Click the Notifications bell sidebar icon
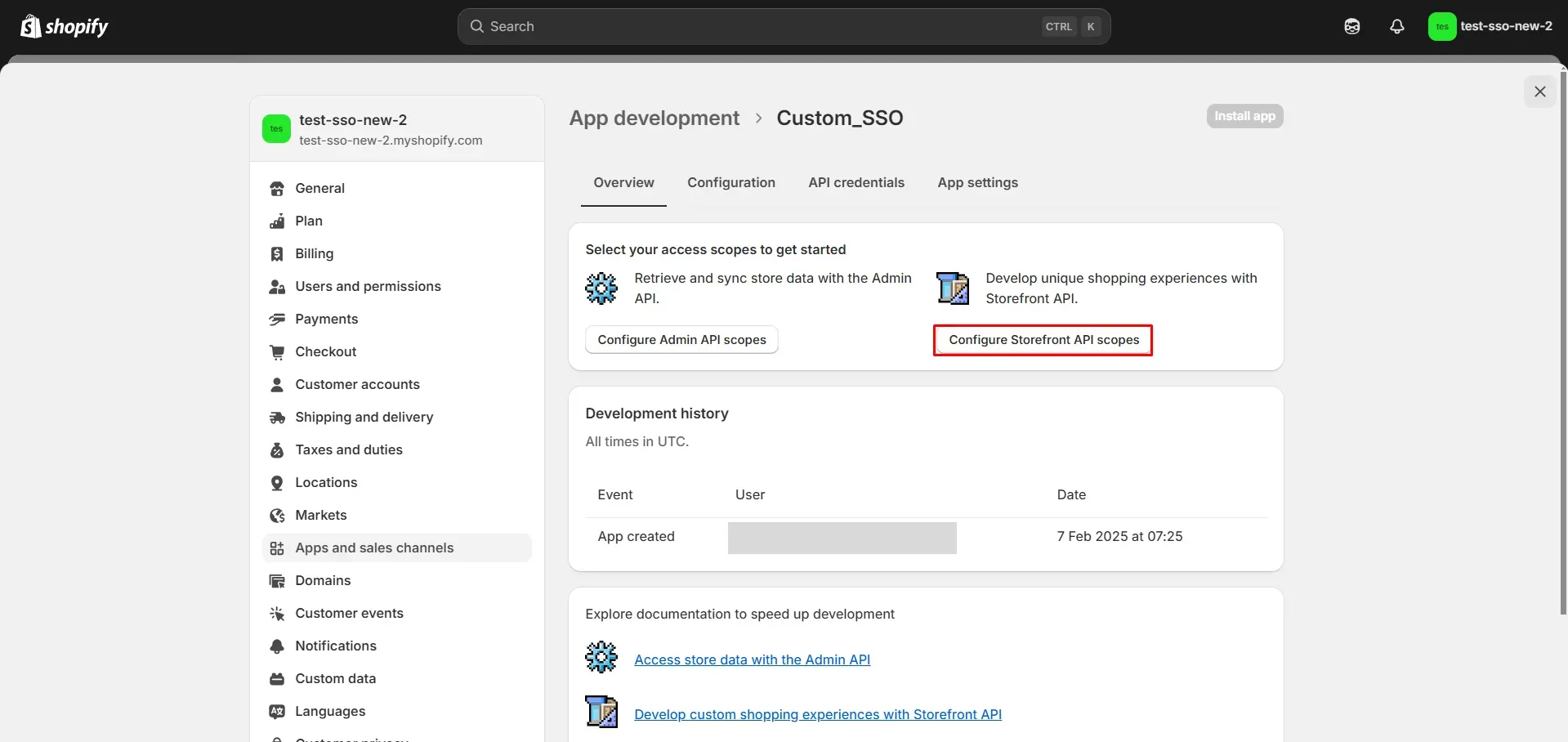 coord(277,646)
